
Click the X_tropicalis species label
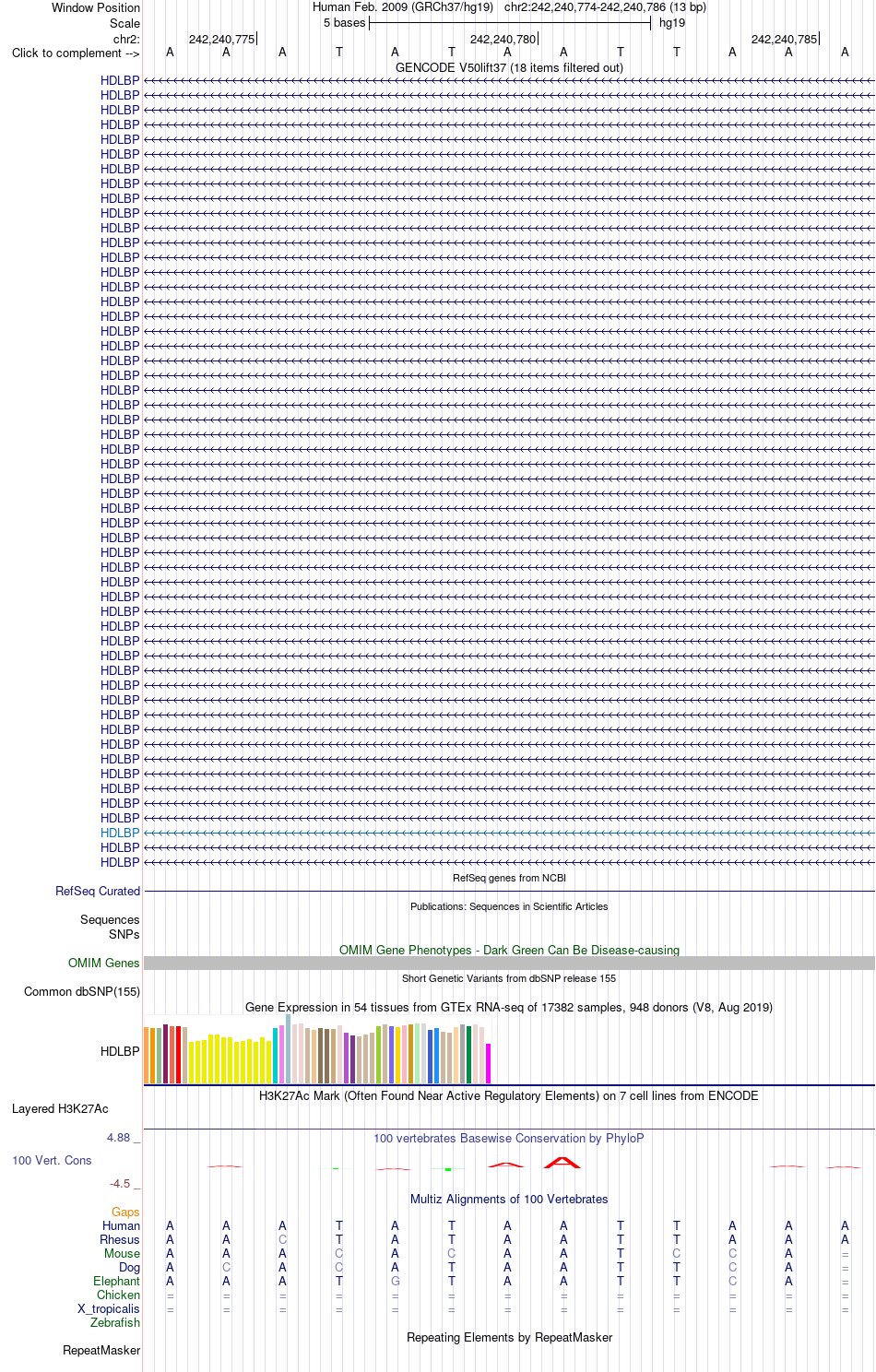(109, 1308)
